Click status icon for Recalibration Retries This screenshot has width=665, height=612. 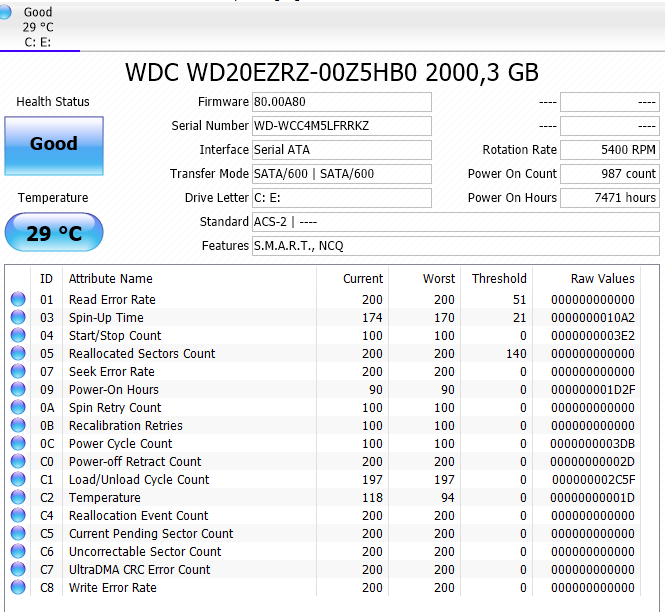click(18, 425)
